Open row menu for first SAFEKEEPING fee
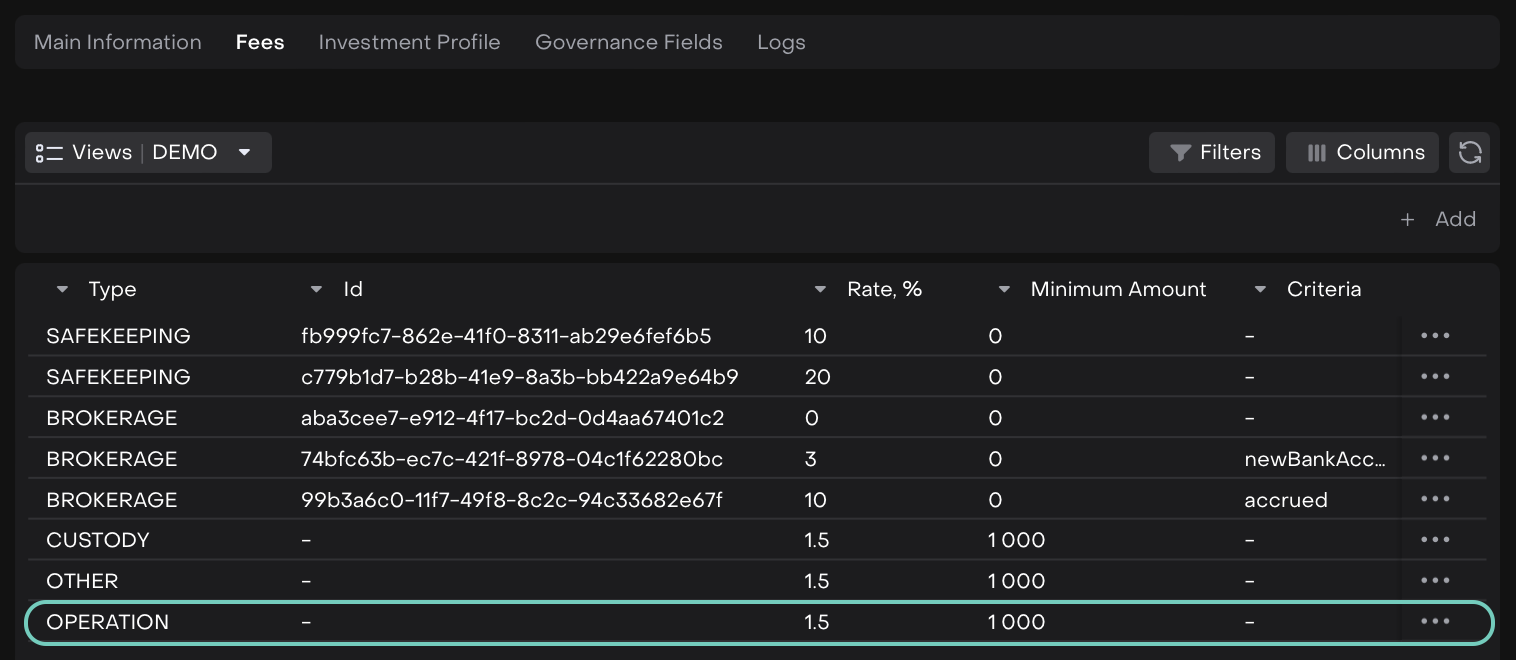This screenshot has width=1516, height=660. (x=1435, y=336)
